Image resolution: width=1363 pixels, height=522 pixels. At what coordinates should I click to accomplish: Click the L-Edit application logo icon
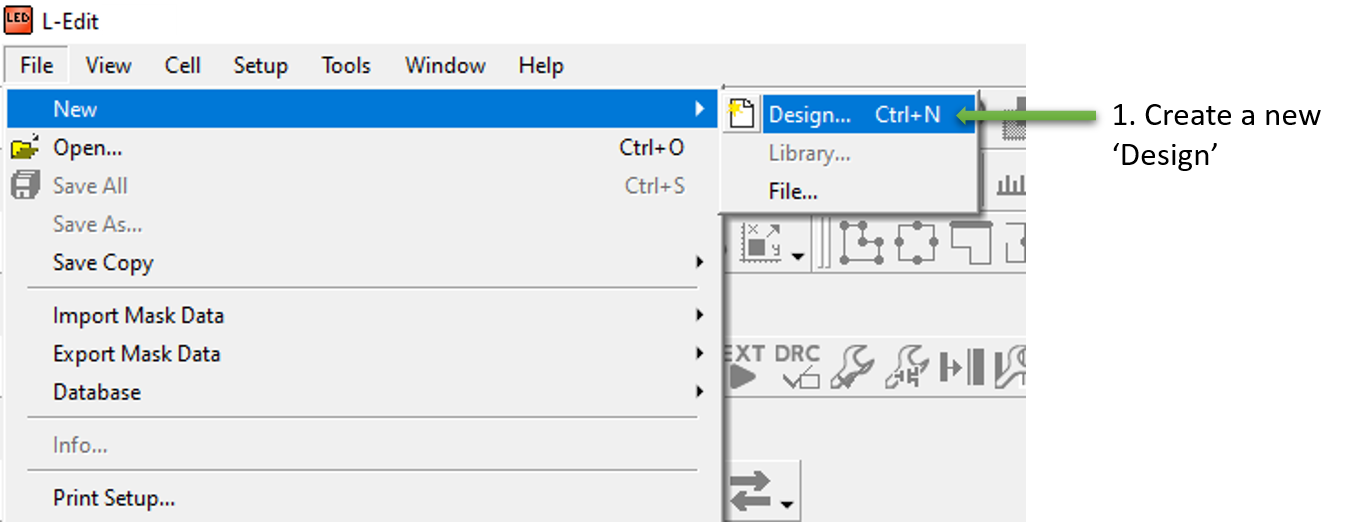point(18,19)
